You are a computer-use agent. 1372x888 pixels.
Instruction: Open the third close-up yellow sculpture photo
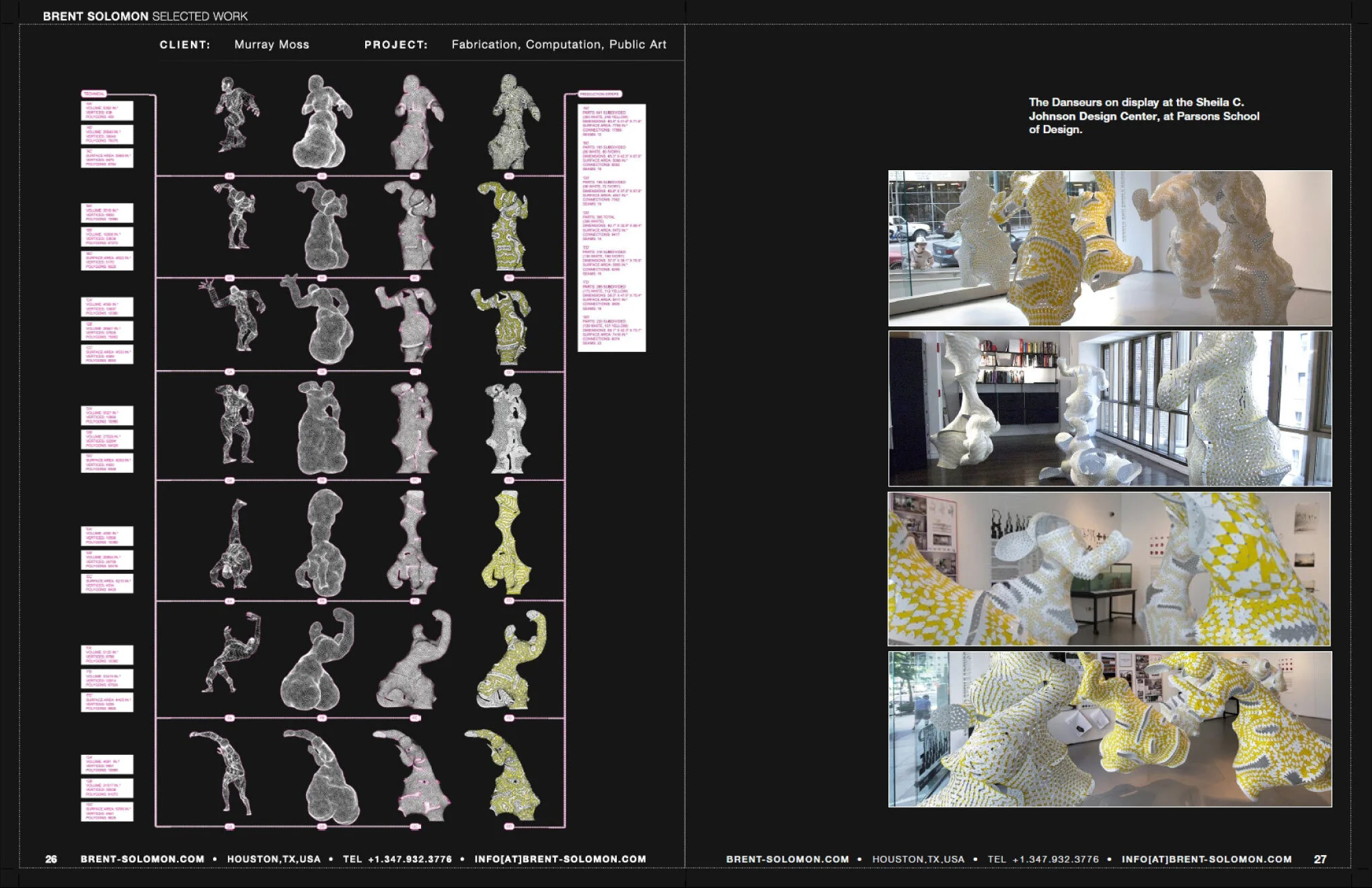pos(1110,569)
